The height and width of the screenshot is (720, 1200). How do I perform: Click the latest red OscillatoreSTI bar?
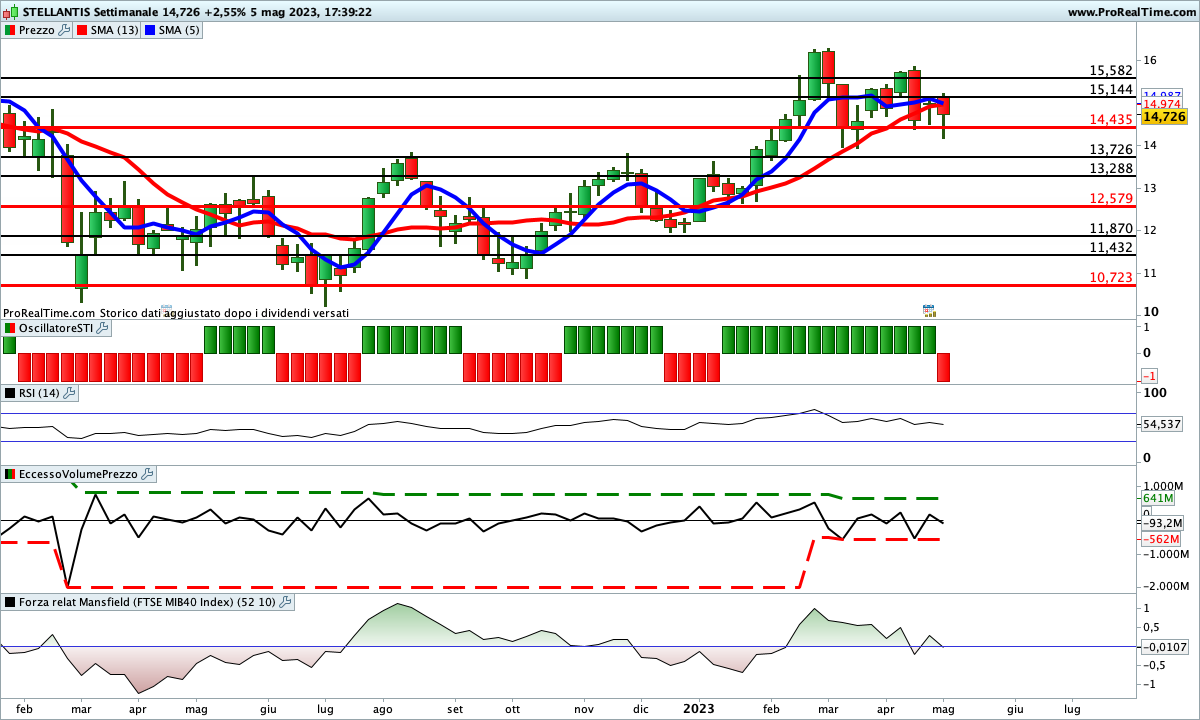943,367
